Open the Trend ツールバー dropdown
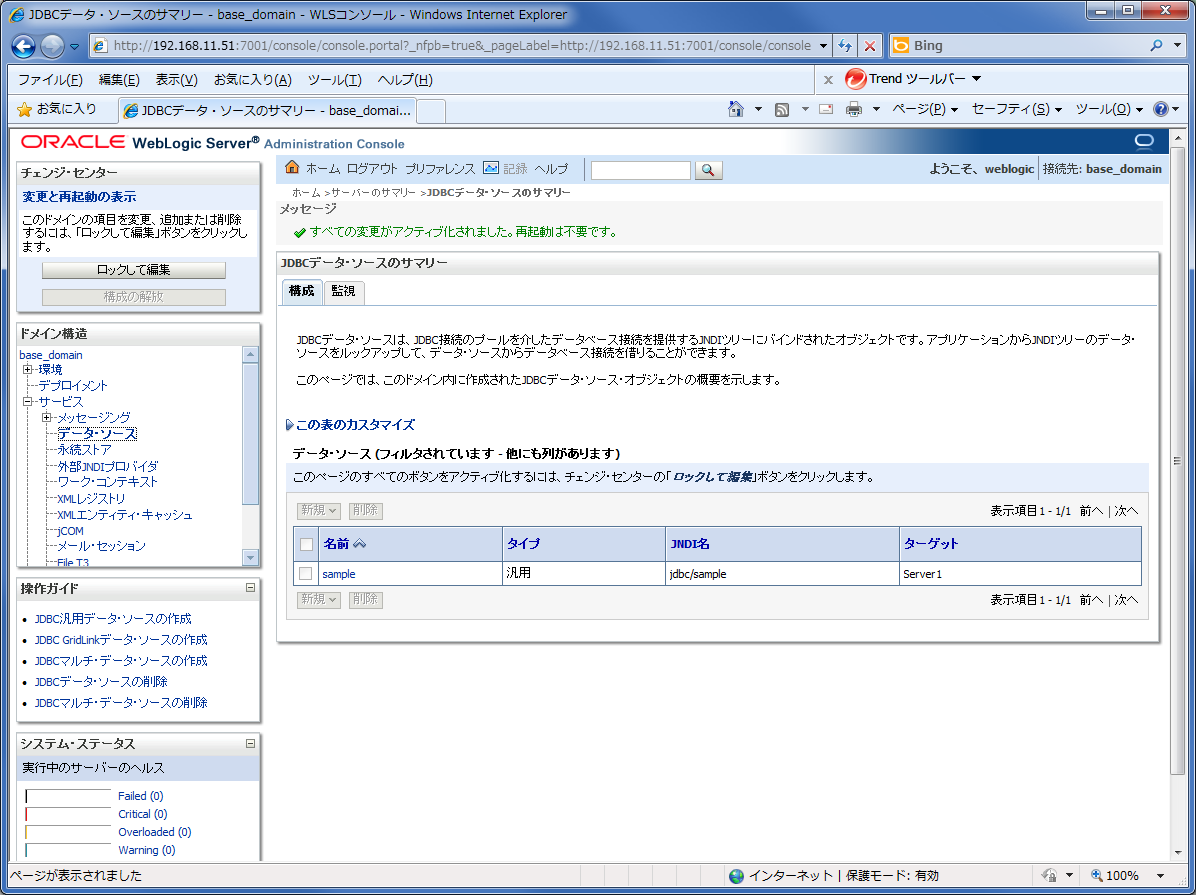1196x895 pixels. coord(976,79)
